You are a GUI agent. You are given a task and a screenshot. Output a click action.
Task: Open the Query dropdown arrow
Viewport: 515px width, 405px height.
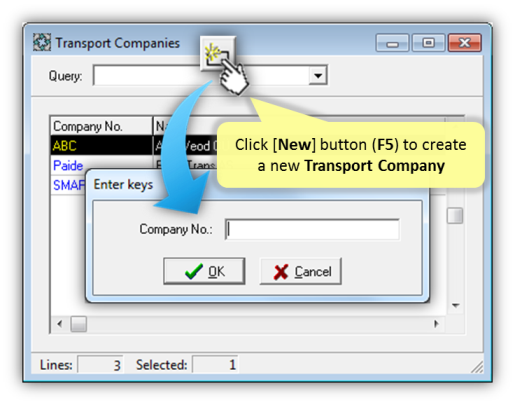click(318, 75)
